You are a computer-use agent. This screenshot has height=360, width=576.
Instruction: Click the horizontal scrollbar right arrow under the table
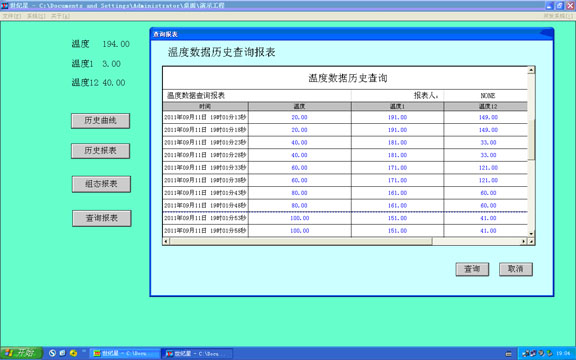tap(524, 241)
